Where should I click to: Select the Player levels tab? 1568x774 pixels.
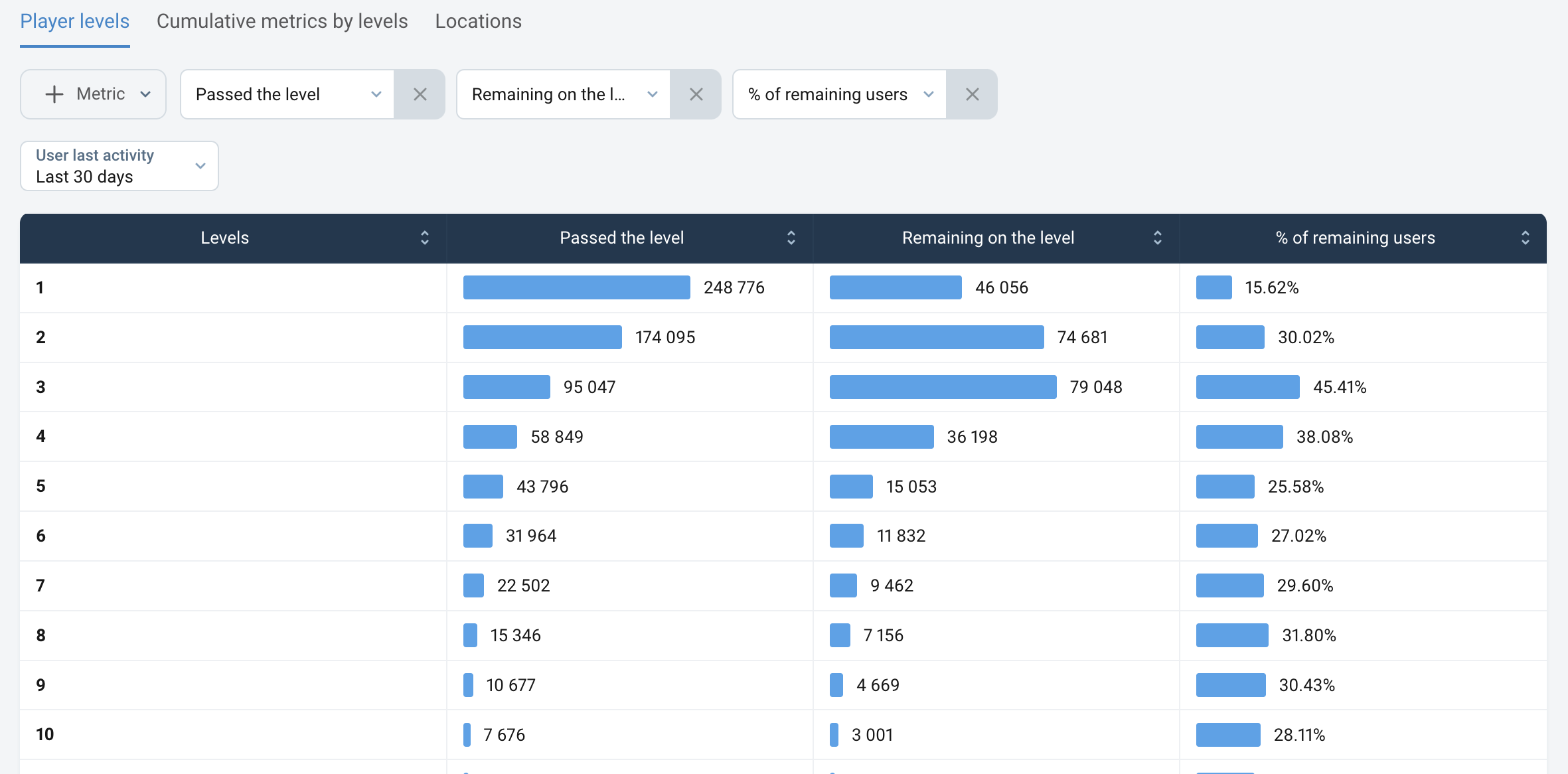(x=74, y=21)
